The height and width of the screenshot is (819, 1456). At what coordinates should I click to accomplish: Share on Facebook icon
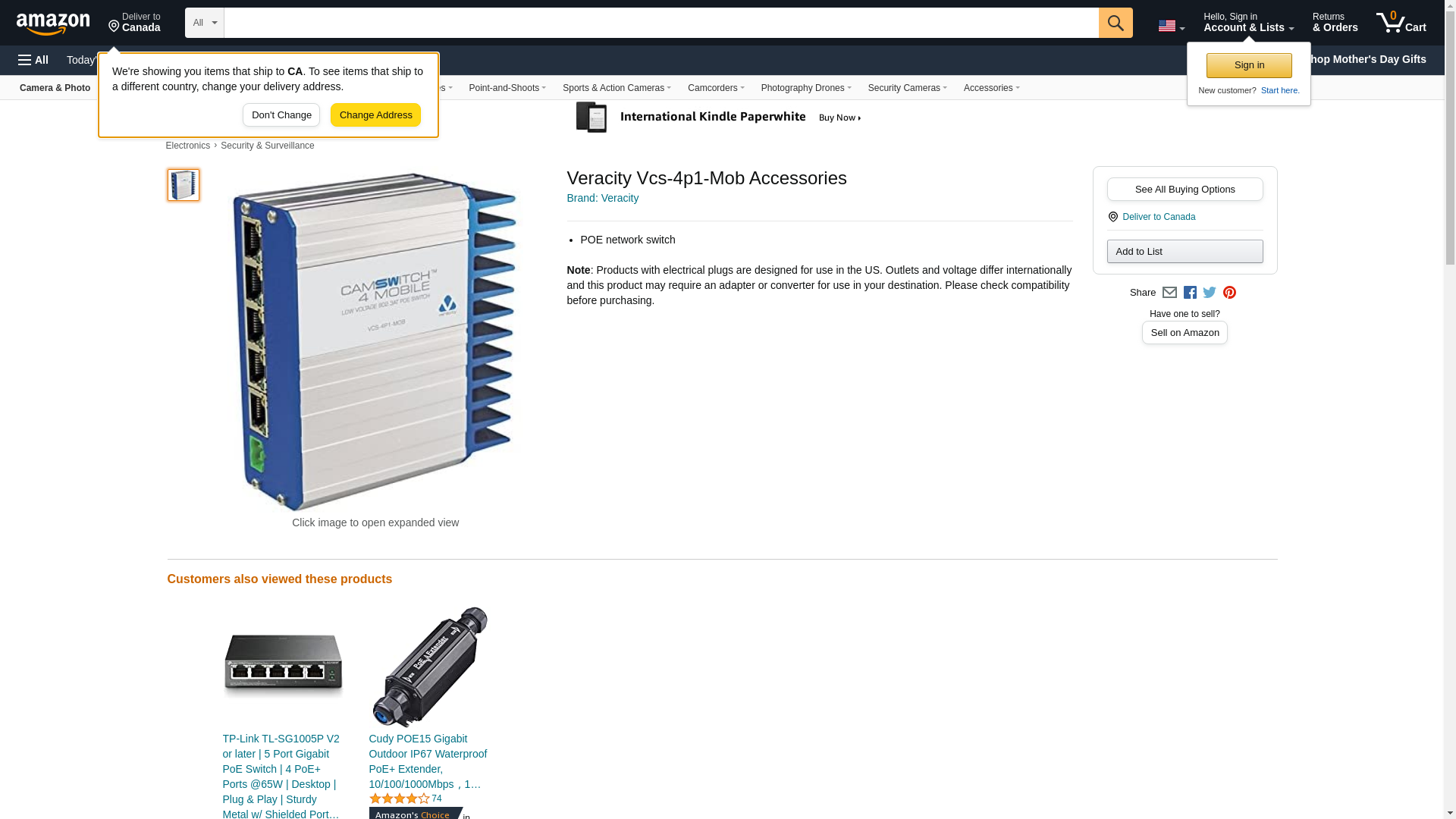[x=1190, y=293]
